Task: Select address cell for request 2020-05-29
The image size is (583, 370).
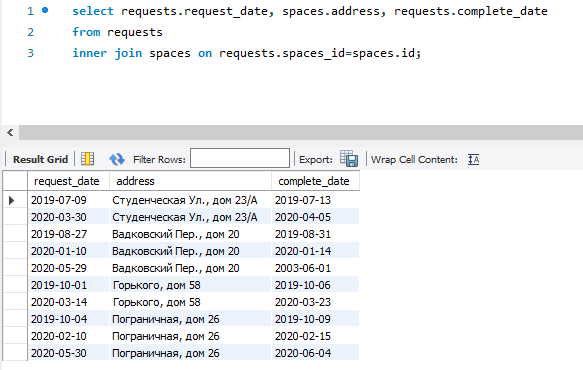Action: coord(190,268)
